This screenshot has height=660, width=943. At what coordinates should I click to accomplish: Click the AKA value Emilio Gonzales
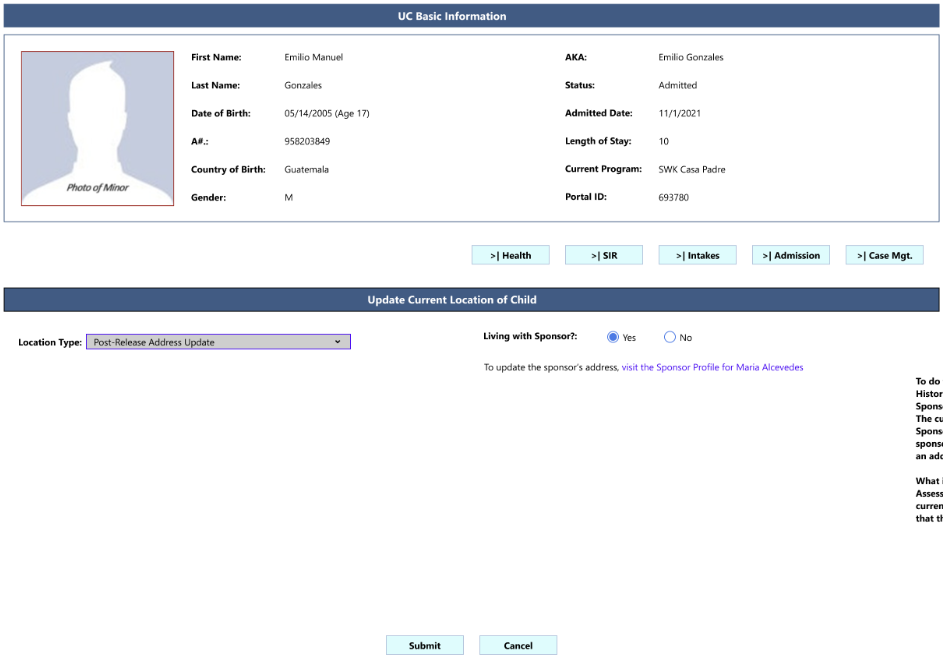click(x=690, y=57)
